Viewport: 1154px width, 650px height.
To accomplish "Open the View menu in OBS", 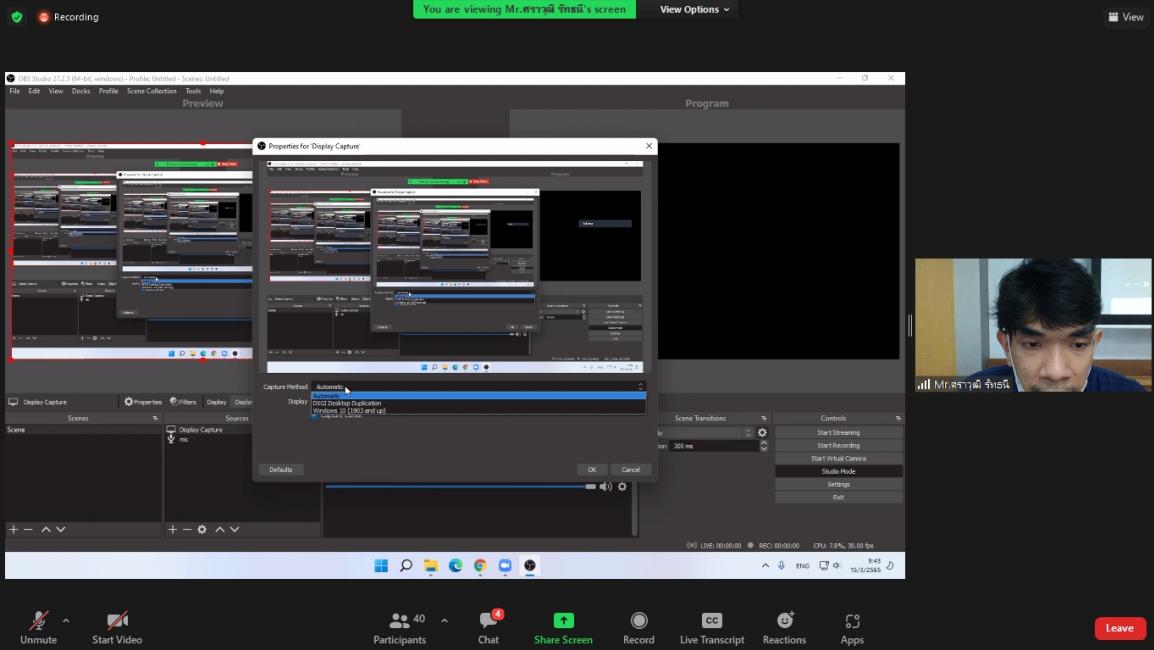I will [x=56, y=91].
